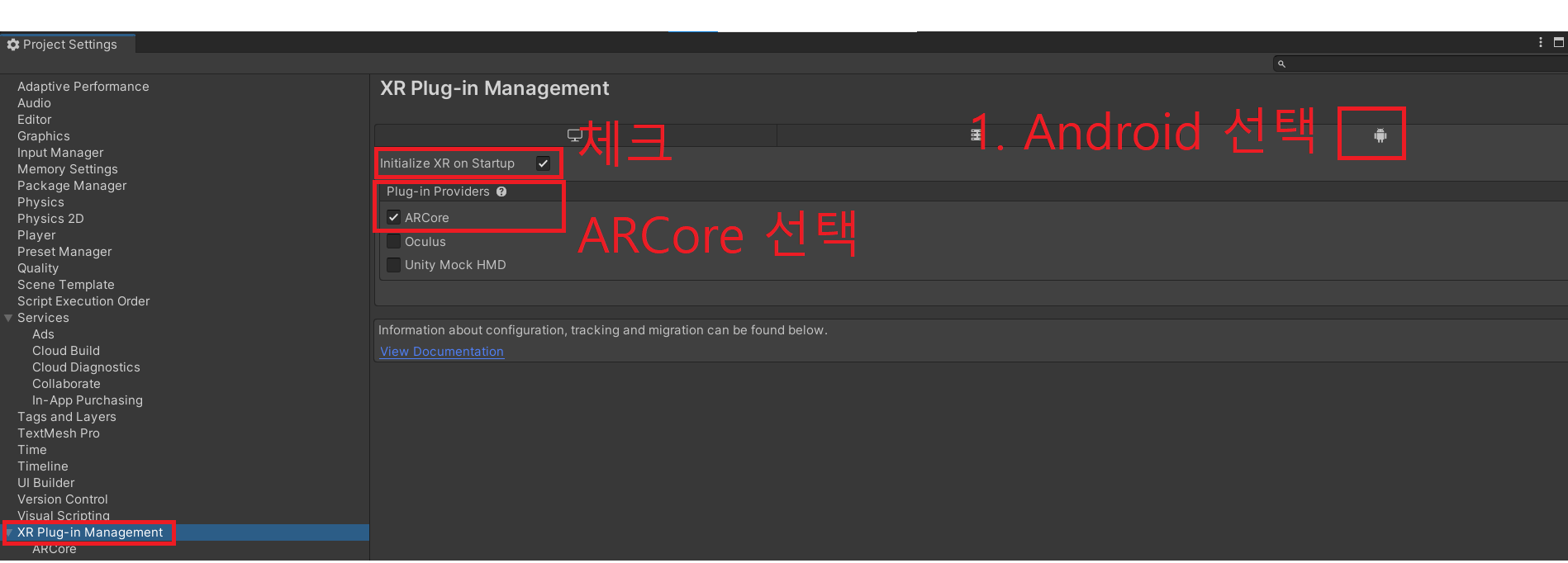1568x563 pixels.
Task: Click the XR Plug-in Management page title
Action: coord(494,88)
